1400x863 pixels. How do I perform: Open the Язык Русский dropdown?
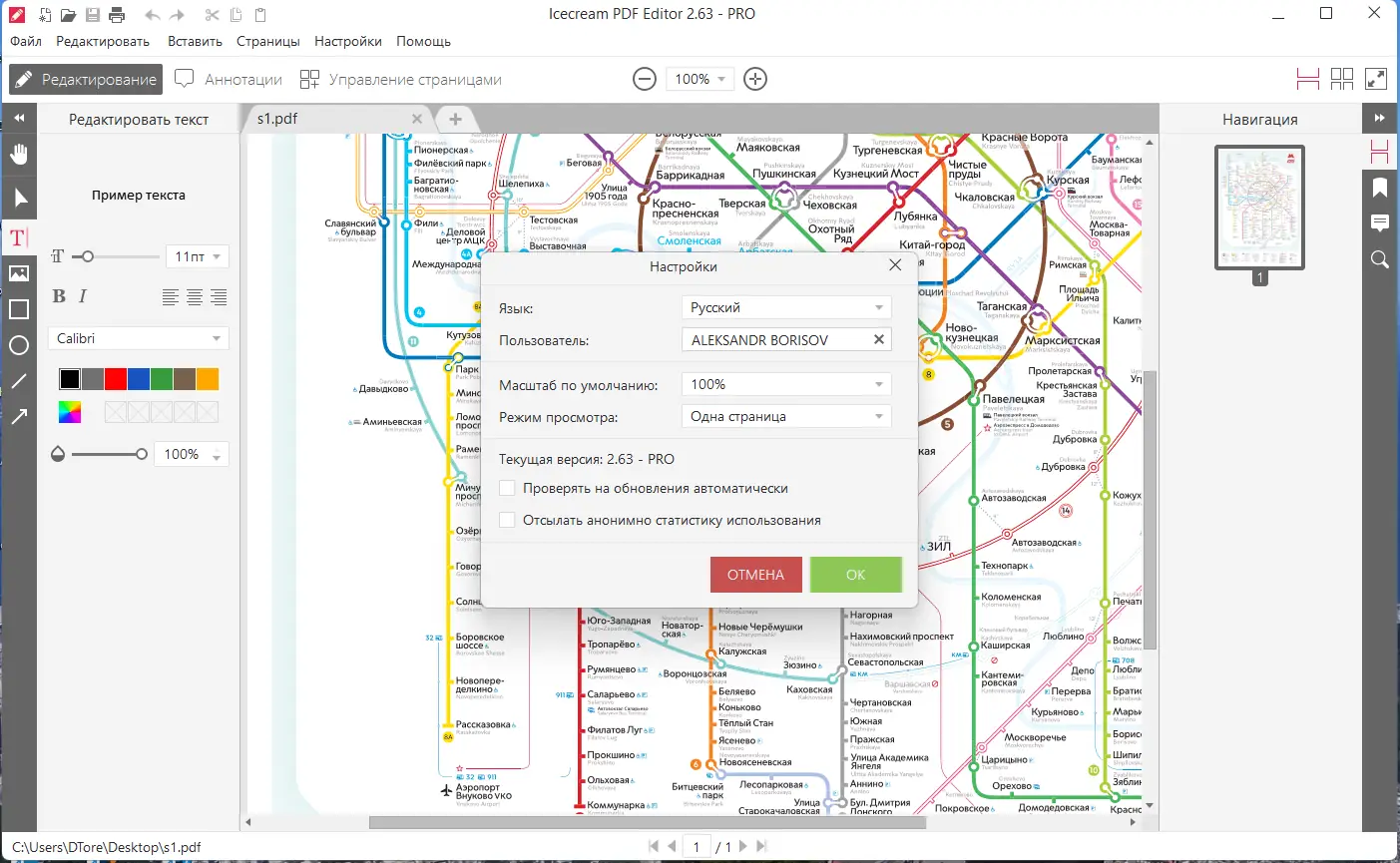pos(786,307)
